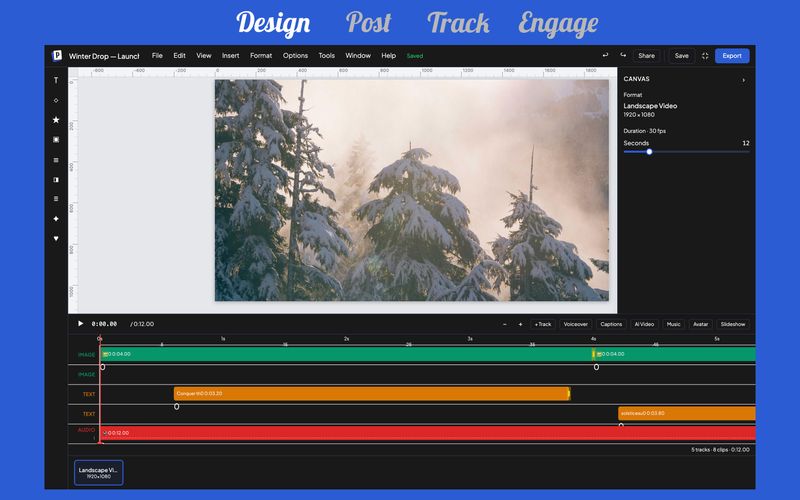The width and height of the screenshot is (800, 500).
Task: Select the Text tool in the left toolbar
Action: [x=56, y=80]
